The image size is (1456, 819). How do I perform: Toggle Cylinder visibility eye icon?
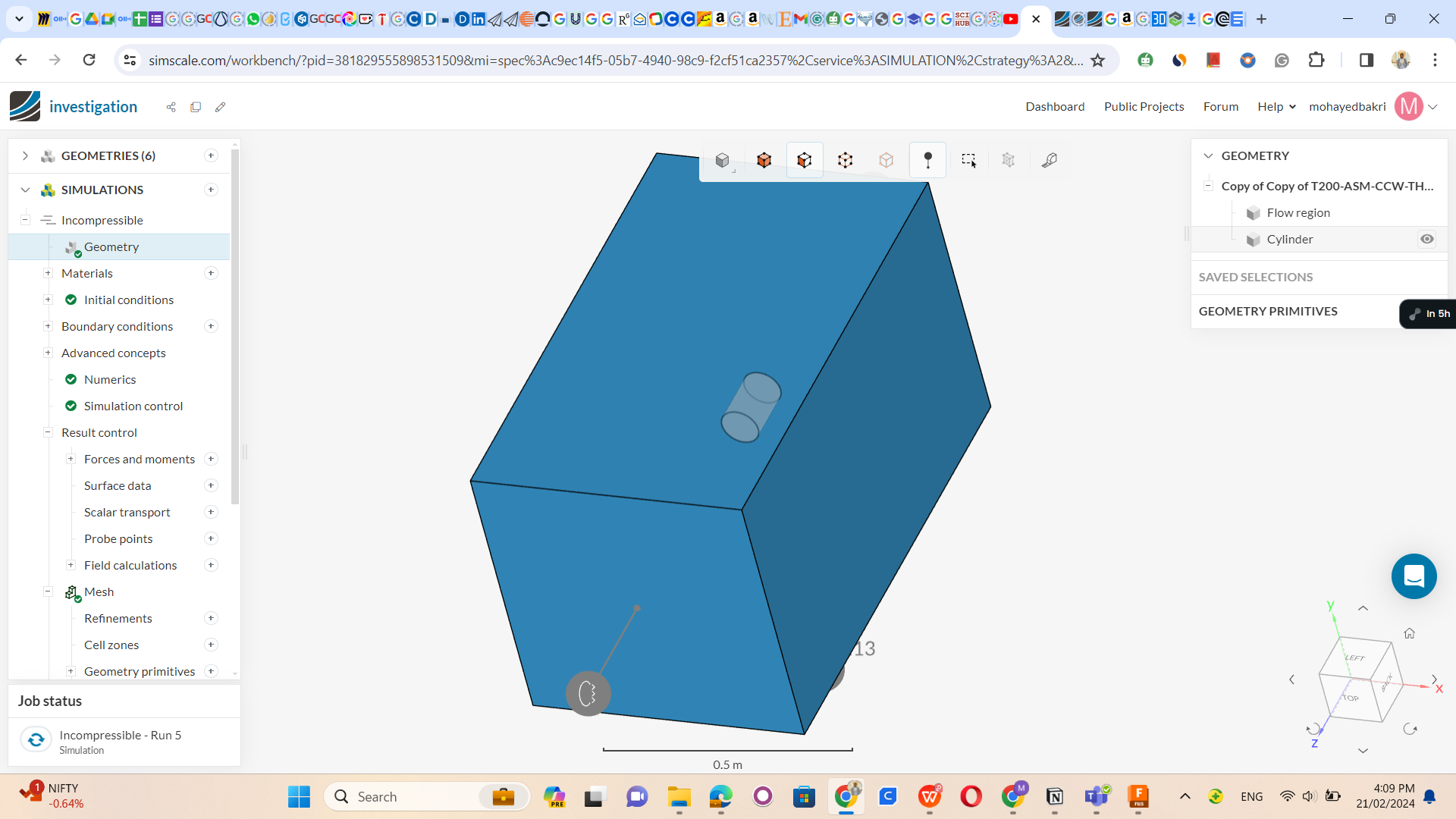pos(1426,239)
